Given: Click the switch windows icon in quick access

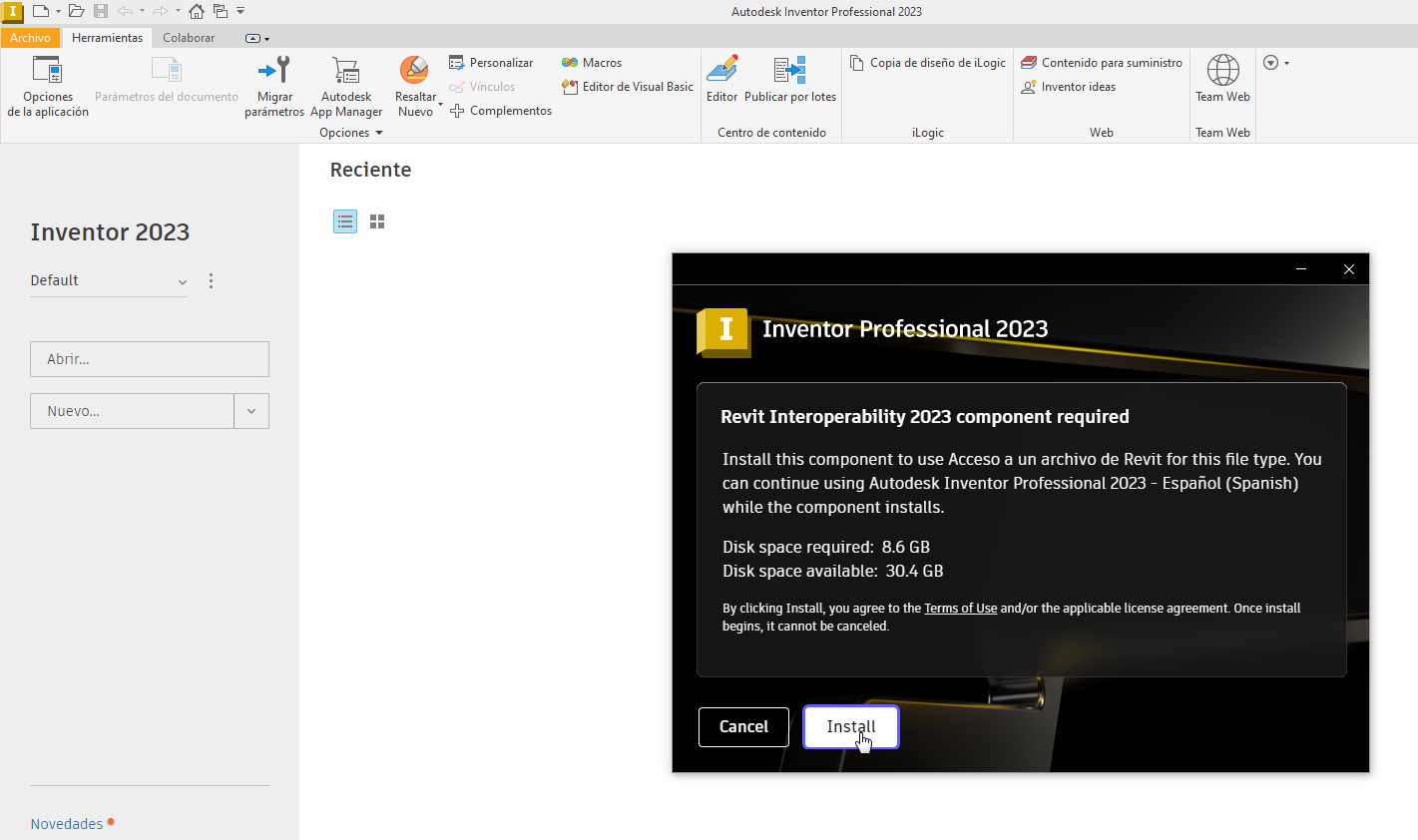Looking at the screenshot, I should pos(221,11).
